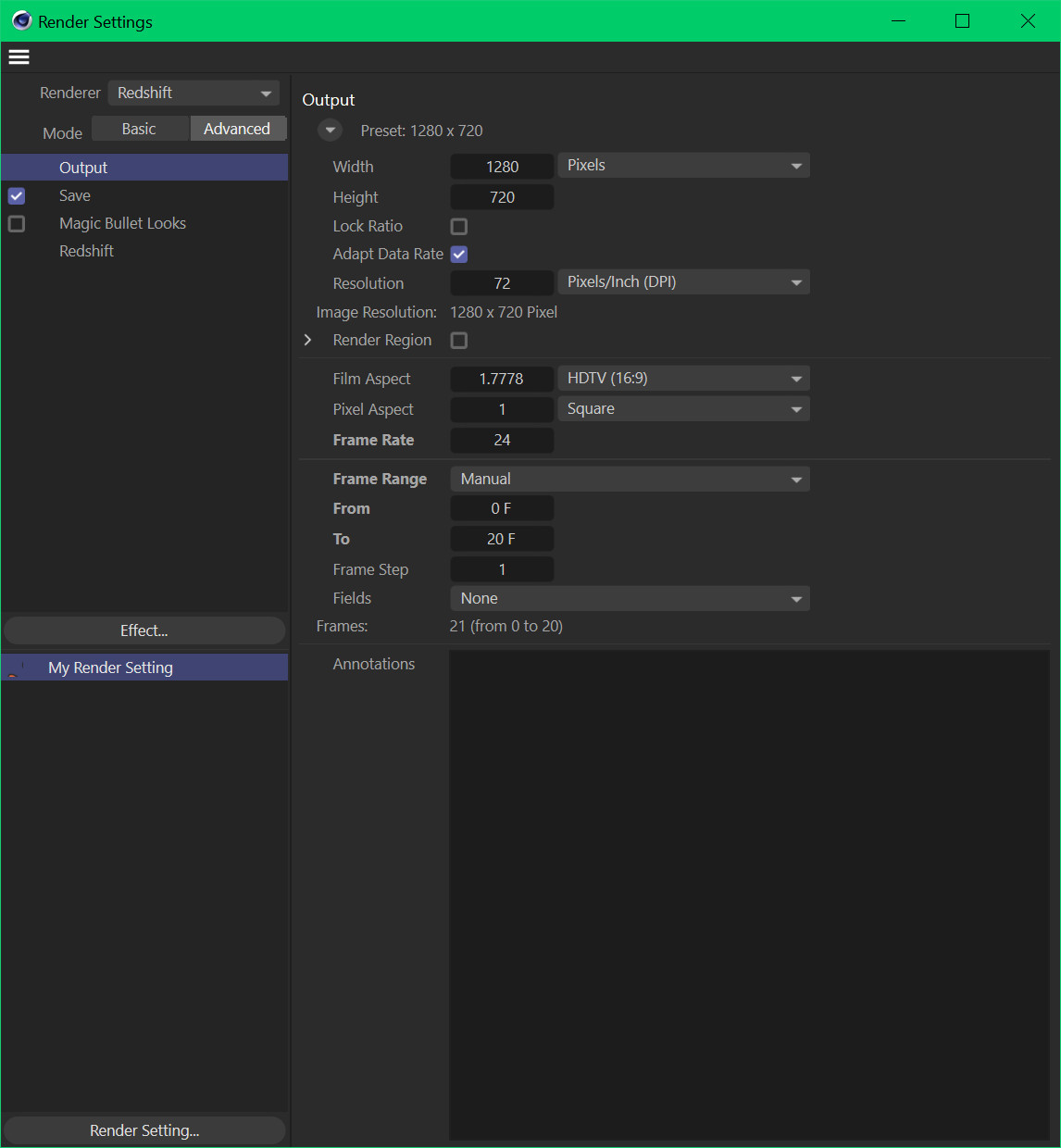
Task: Select the Save settings category
Action: pos(75,195)
